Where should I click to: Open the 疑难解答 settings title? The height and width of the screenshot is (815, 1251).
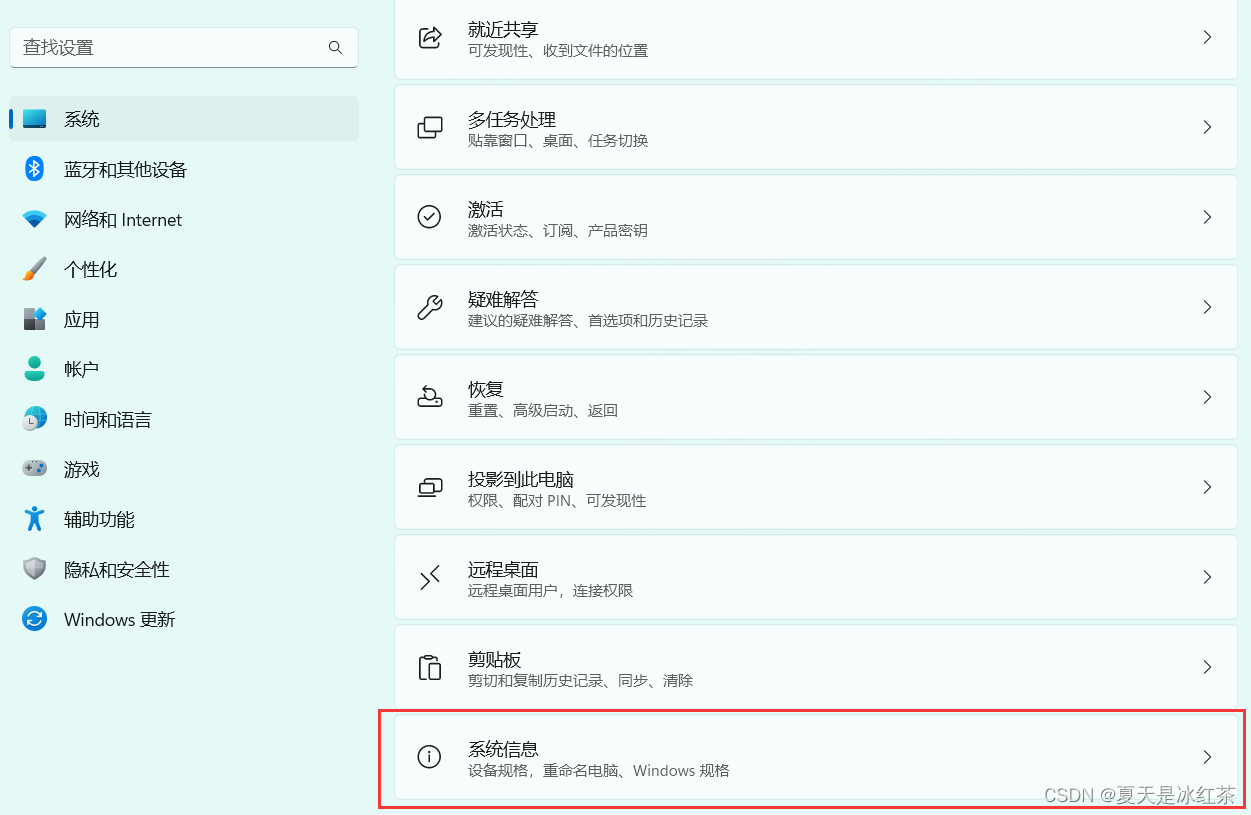point(503,300)
